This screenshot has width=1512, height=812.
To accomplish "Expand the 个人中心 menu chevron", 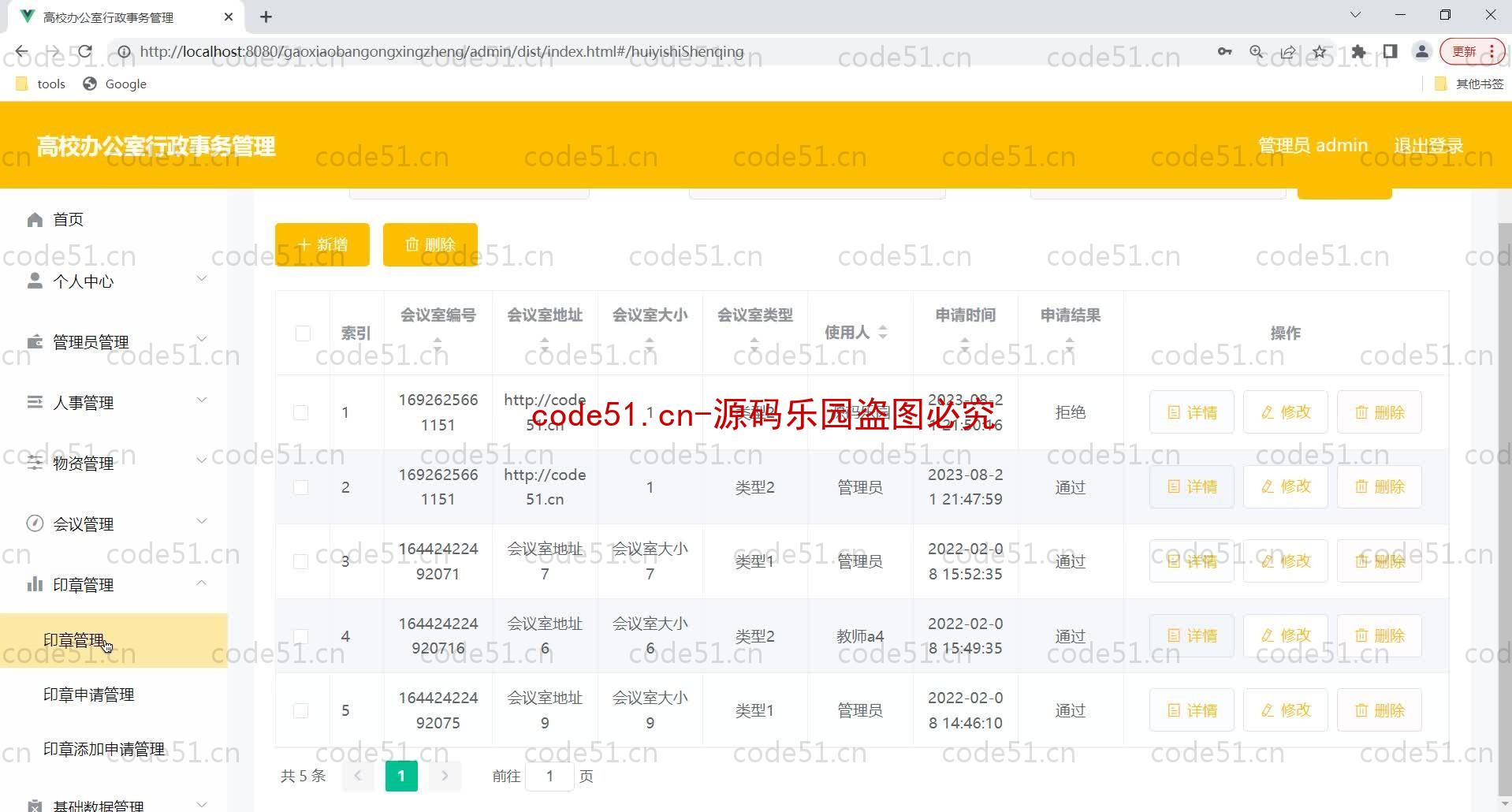I will click(x=202, y=278).
